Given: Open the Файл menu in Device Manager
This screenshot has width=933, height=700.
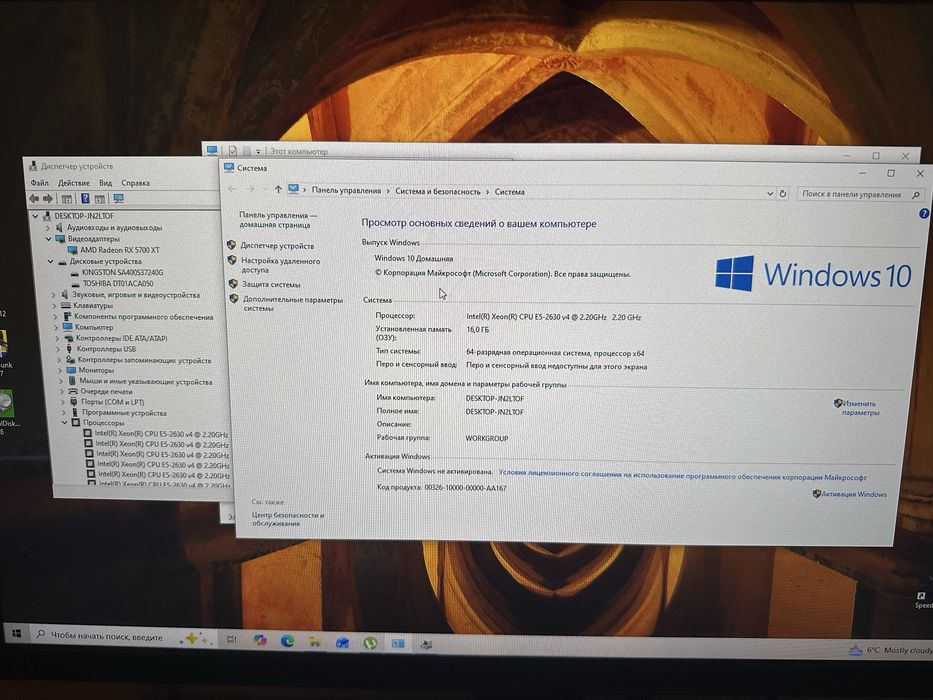Looking at the screenshot, I should 40,183.
